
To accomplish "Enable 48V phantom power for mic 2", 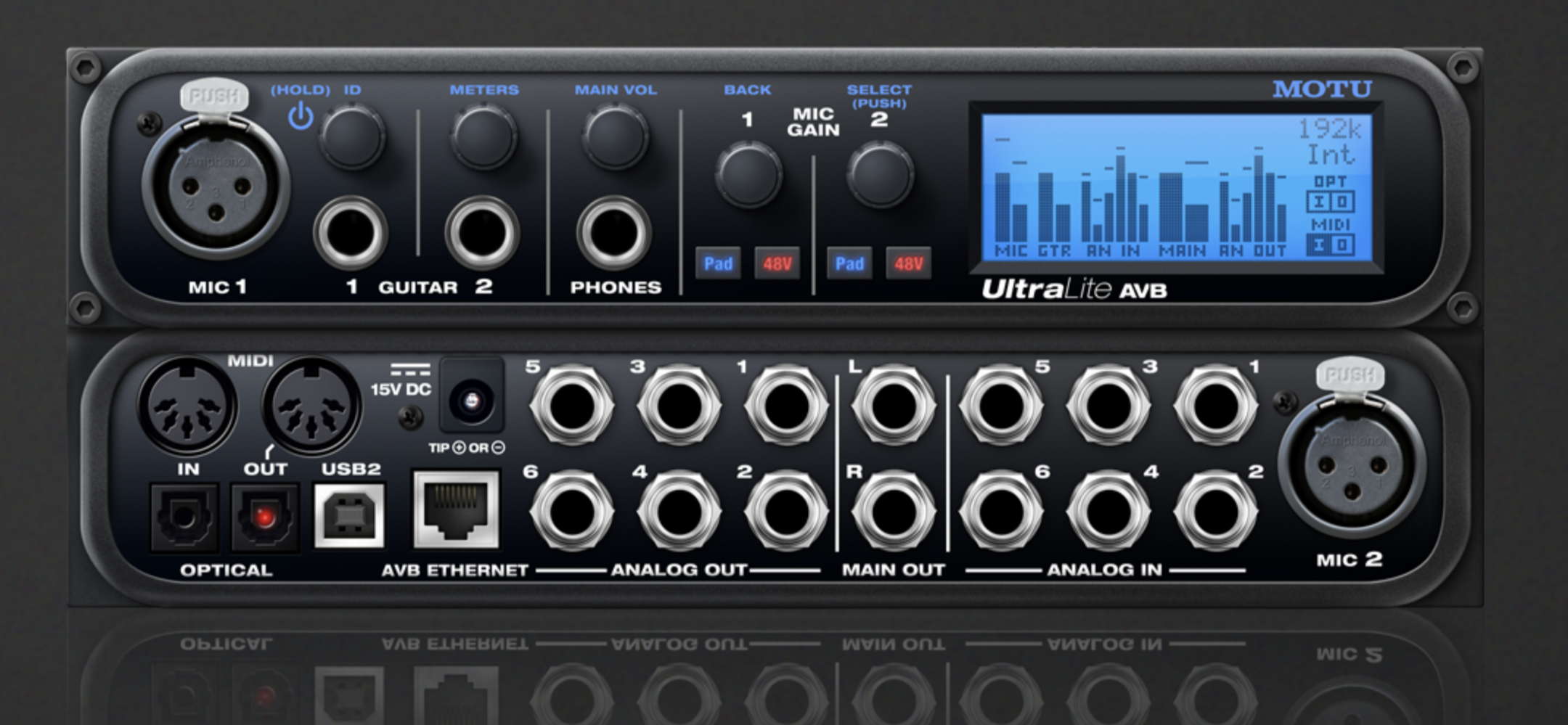I will [x=908, y=263].
